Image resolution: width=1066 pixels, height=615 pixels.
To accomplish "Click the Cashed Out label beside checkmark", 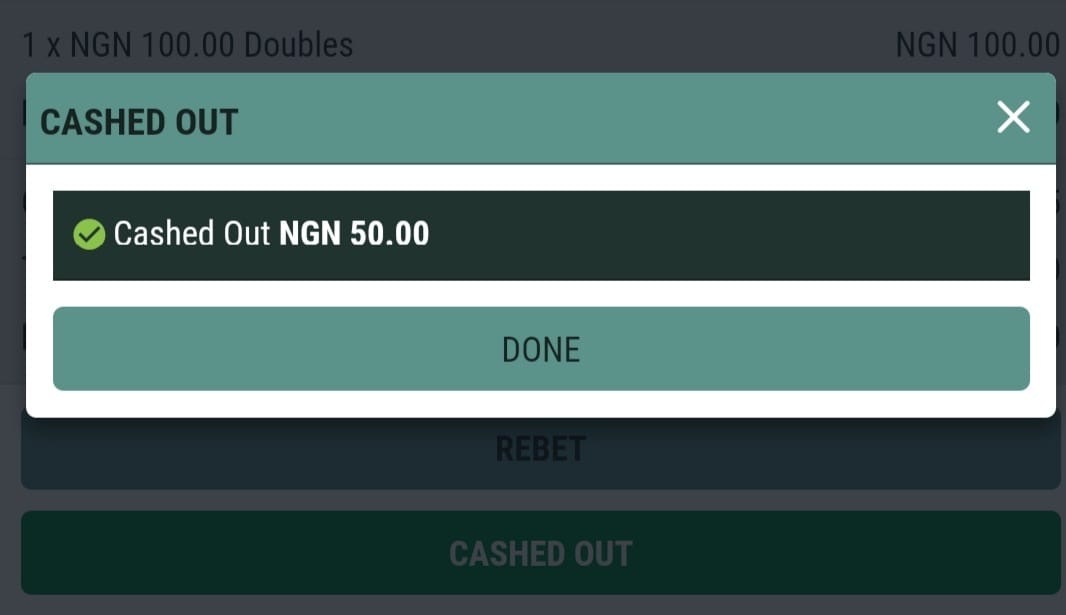I will tap(192, 234).
